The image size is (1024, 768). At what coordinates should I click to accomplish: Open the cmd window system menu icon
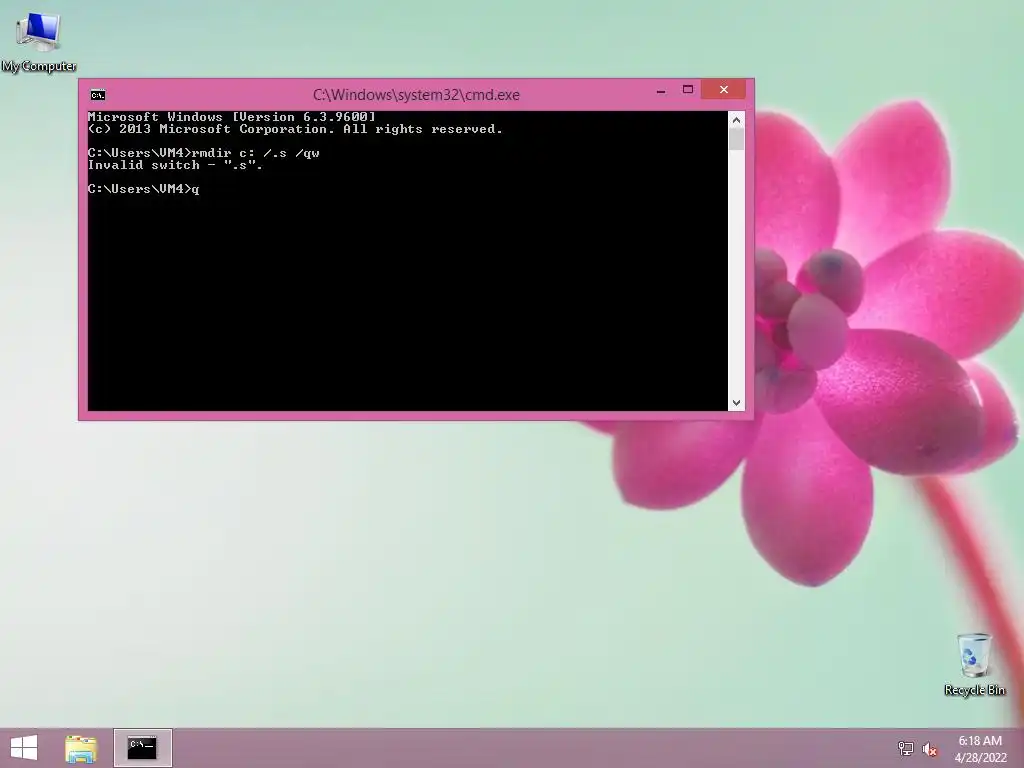tap(98, 95)
